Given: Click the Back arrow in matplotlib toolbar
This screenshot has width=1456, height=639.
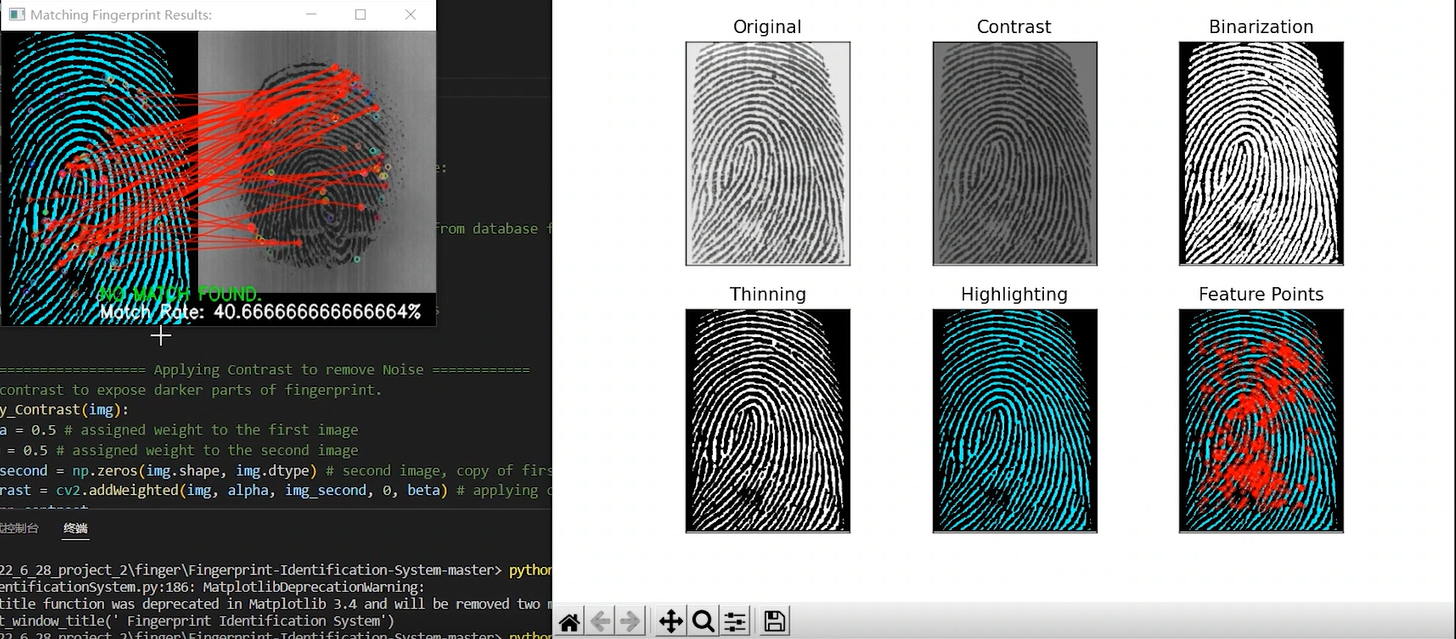Looking at the screenshot, I should (x=600, y=622).
